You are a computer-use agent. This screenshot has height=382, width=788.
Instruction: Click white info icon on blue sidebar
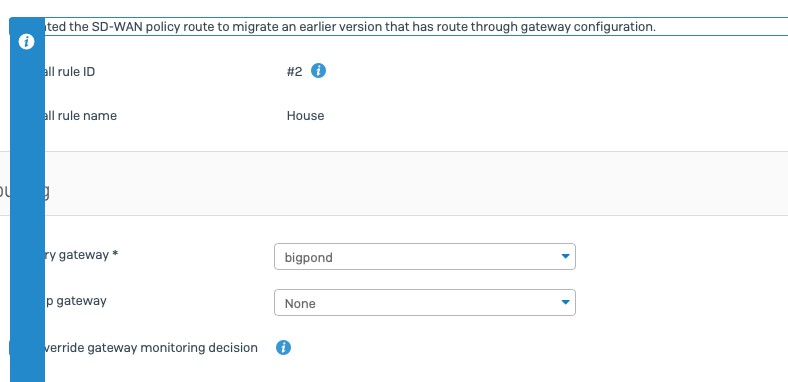click(27, 42)
